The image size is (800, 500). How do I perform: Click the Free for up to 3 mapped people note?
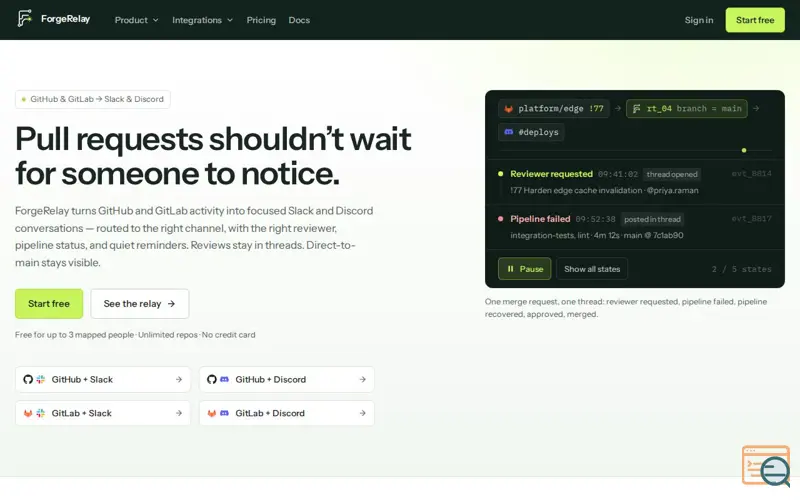135,335
